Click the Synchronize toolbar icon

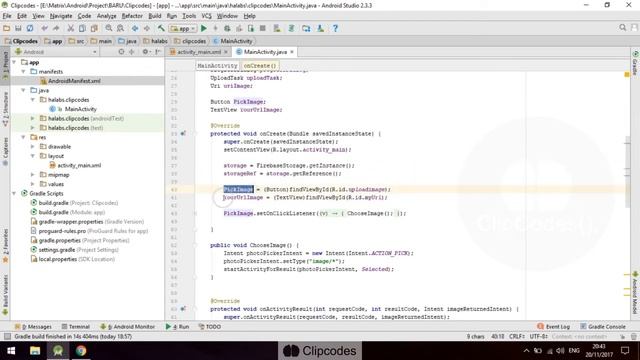30,28
